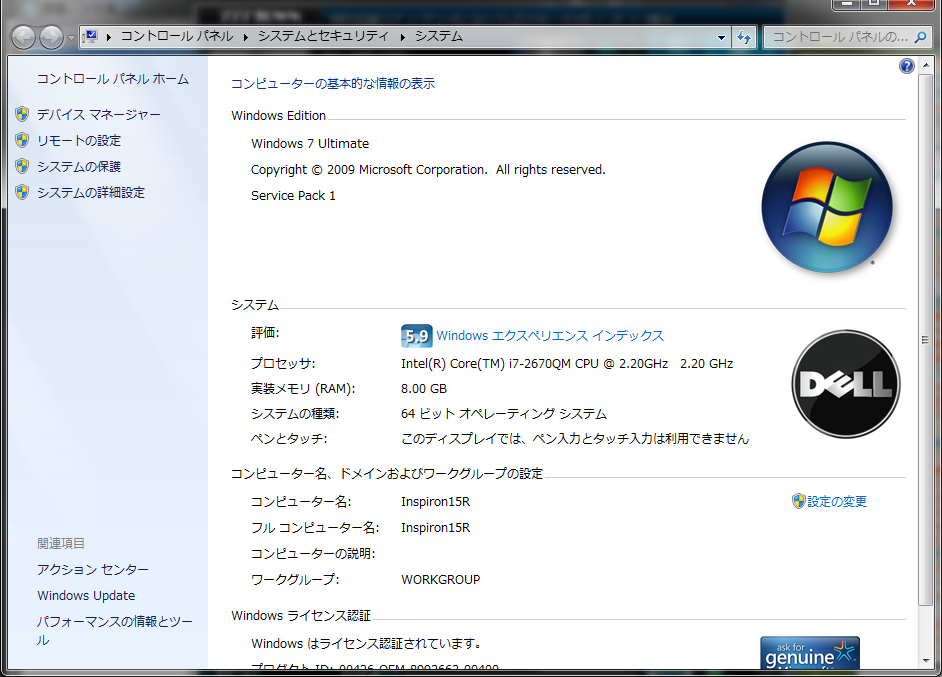Image resolution: width=942 pixels, height=677 pixels.
Task: Click the vertical scrollbar up arrow
Action: click(926, 65)
